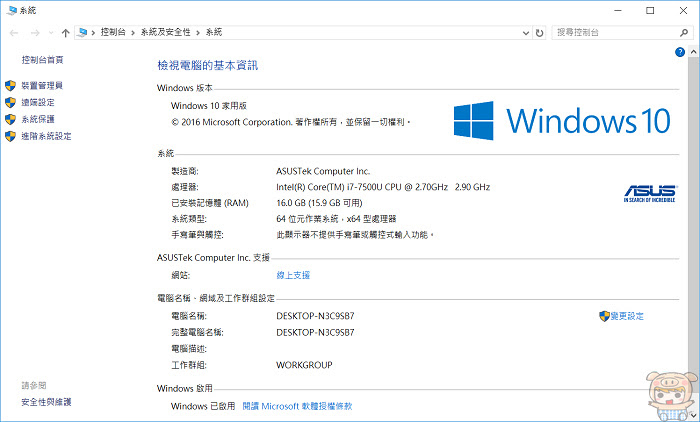Select ASUSTek Computer Inc. manufacturer value
700x422 pixels.
[x=323, y=171]
